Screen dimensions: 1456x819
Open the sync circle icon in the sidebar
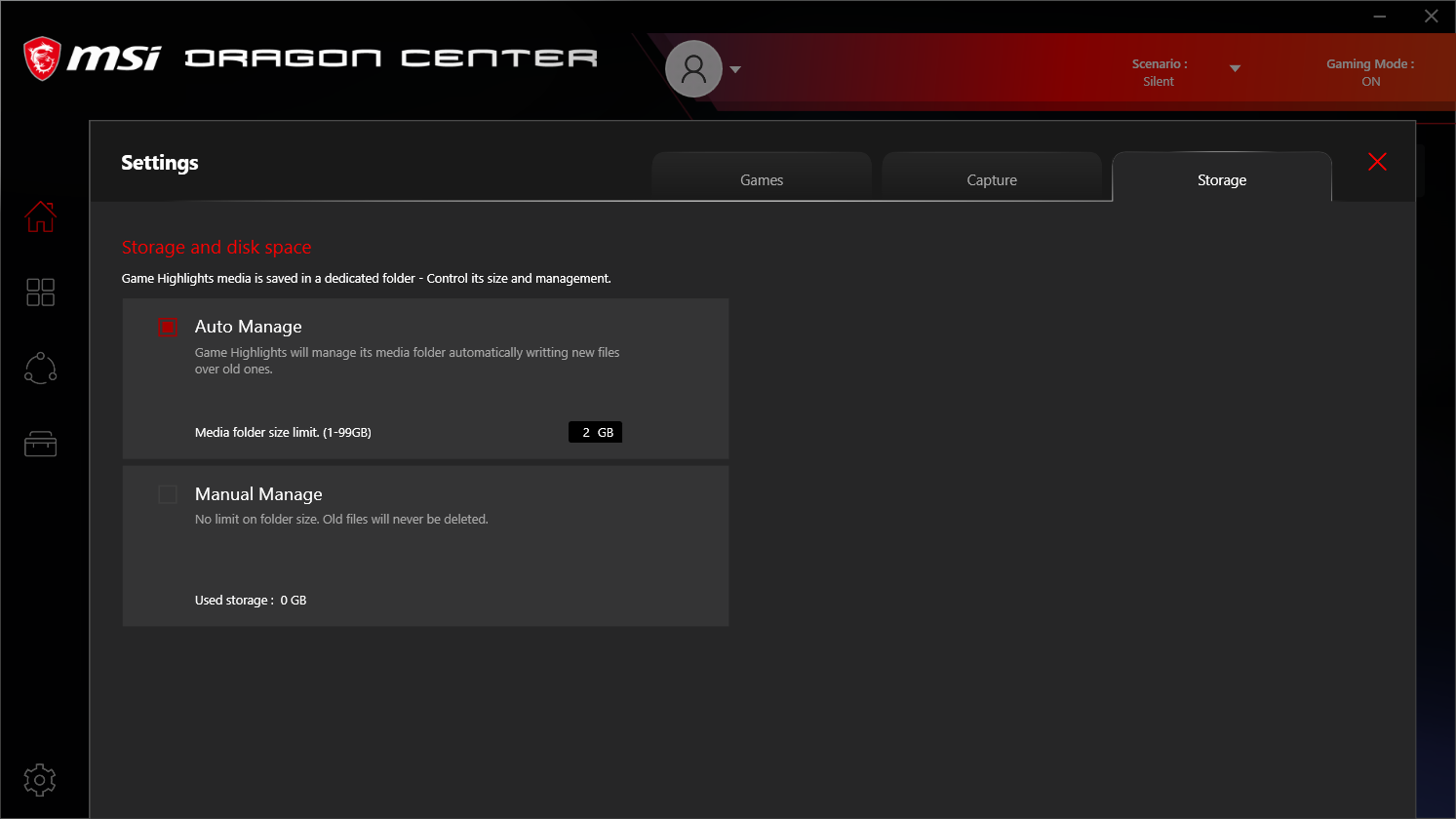tap(40, 368)
